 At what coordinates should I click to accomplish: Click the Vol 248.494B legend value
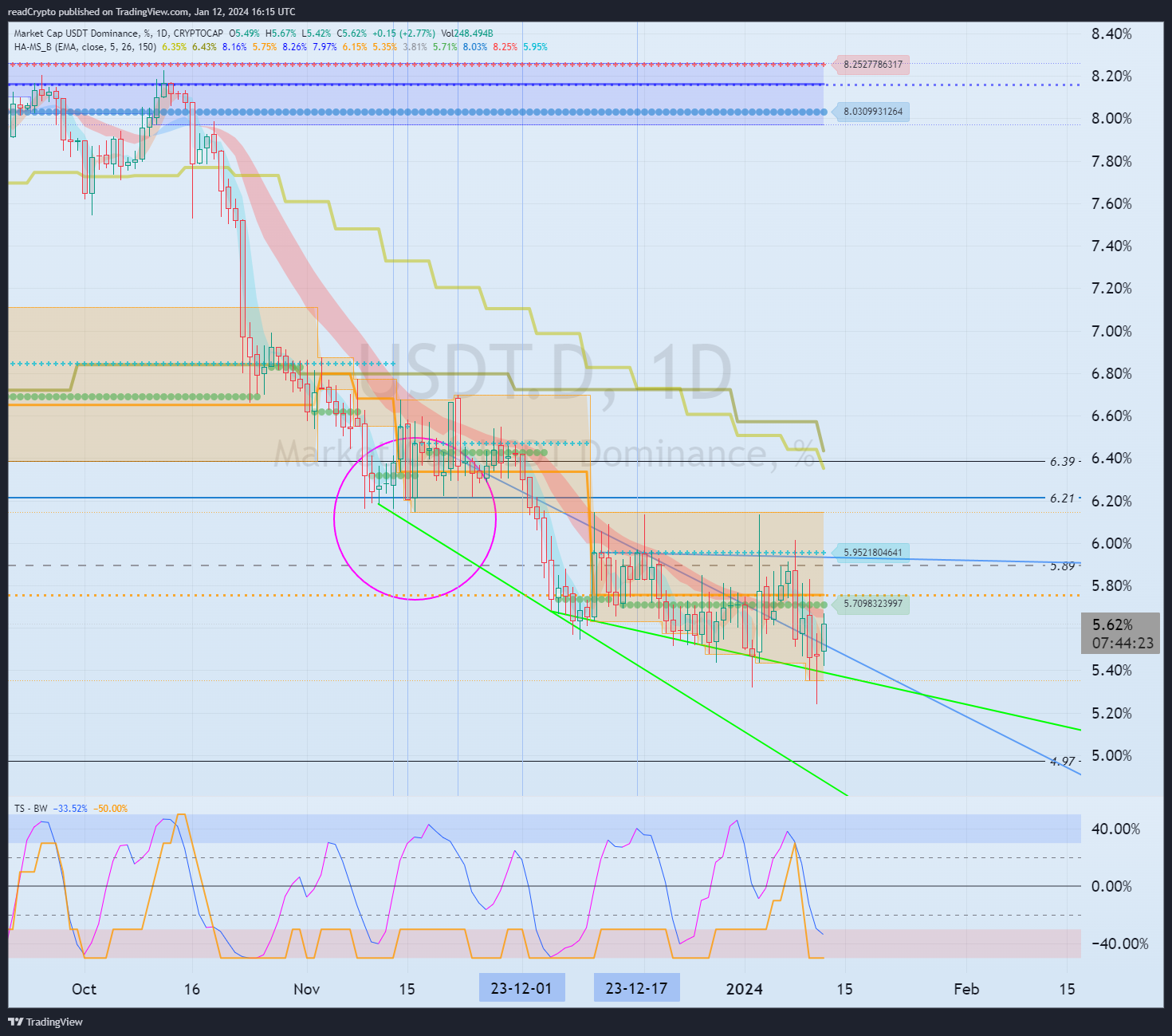[467, 33]
